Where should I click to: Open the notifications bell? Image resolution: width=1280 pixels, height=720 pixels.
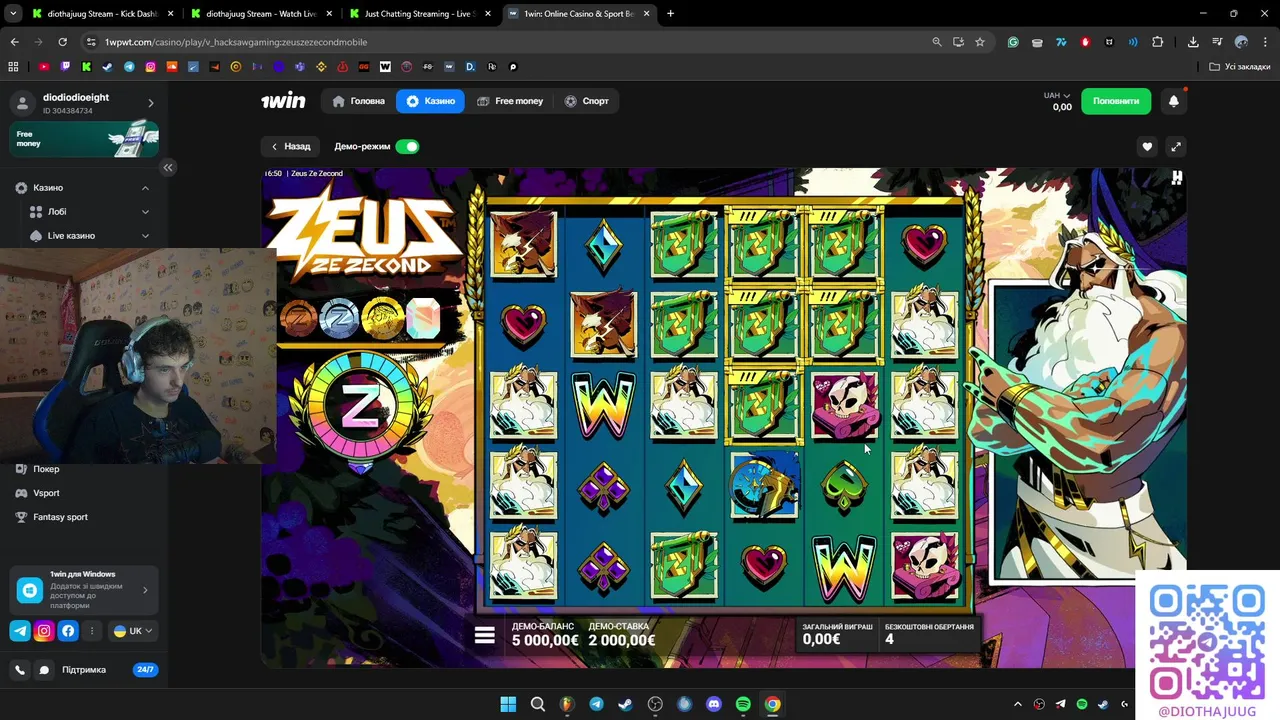pos(1174,101)
